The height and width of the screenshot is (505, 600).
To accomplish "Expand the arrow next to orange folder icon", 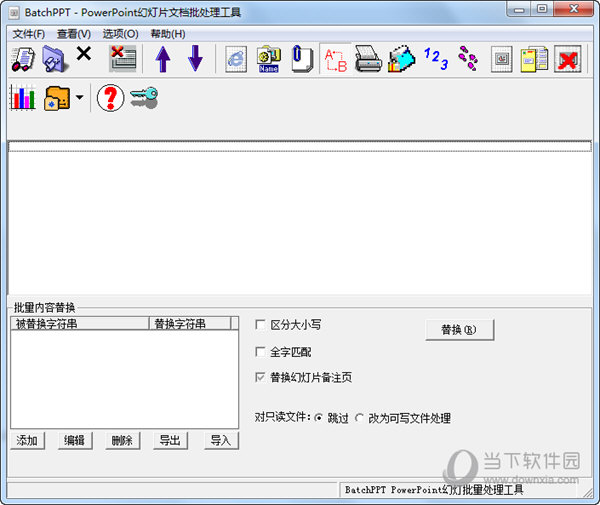I will pos(79,98).
